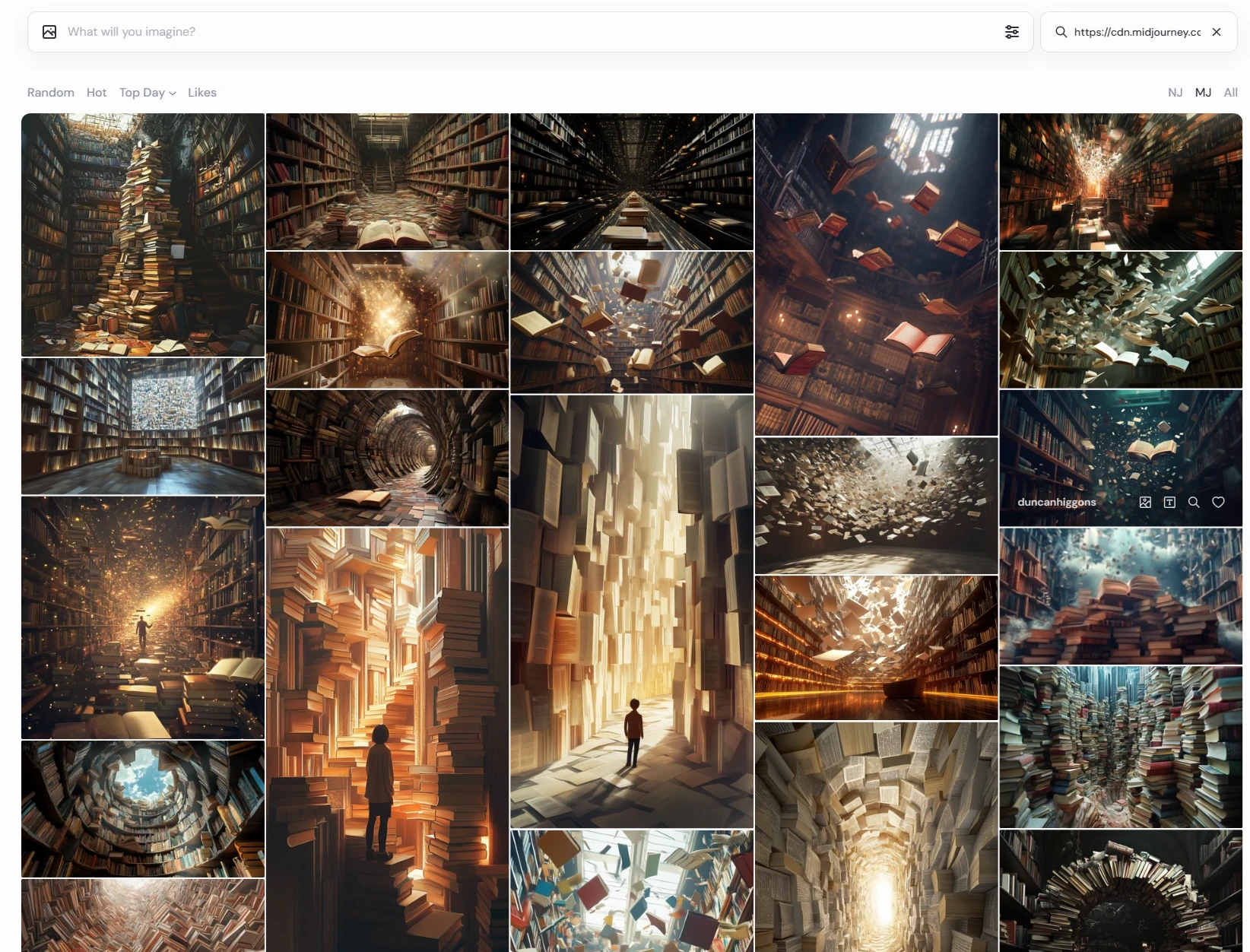Image resolution: width=1250 pixels, height=952 pixels.
Task: Open the duncanhiggons user profile link
Action: click(1057, 502)
